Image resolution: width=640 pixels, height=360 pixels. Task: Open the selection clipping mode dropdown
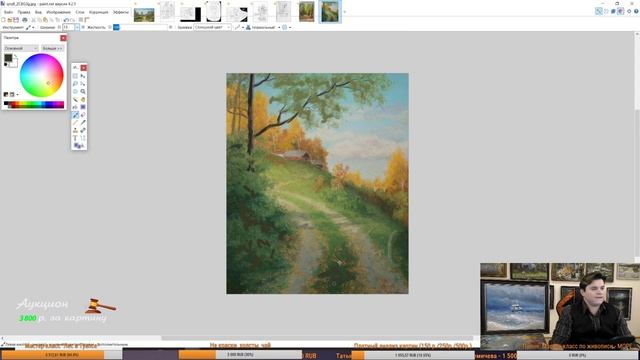point(287,27)
